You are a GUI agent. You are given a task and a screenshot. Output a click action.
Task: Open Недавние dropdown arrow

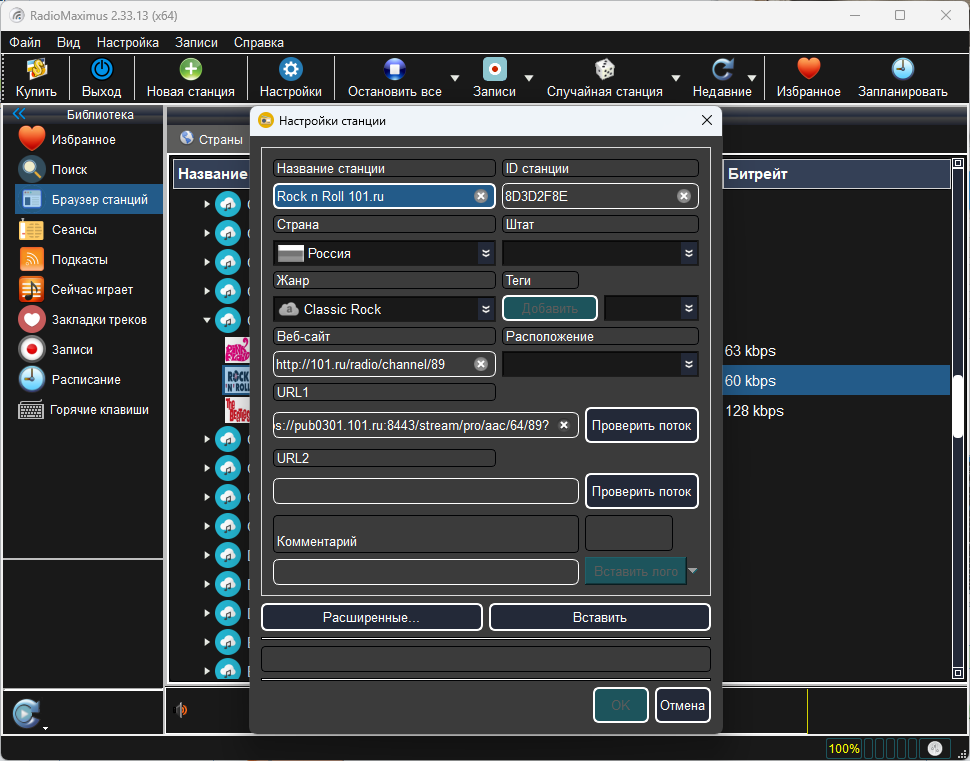(752, 78)
